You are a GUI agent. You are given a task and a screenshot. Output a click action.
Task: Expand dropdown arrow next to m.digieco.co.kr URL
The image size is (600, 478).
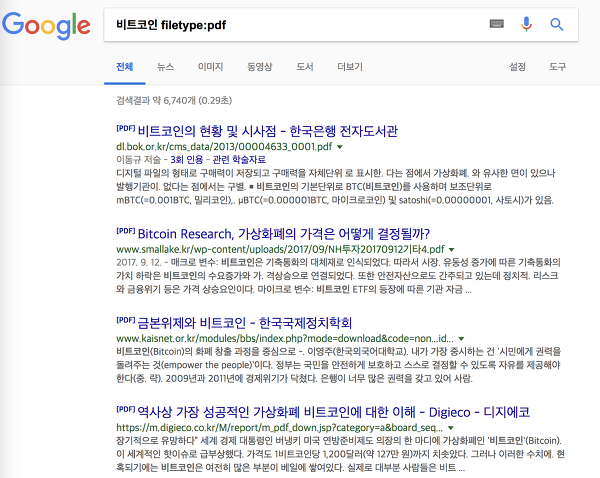point(451,428)
